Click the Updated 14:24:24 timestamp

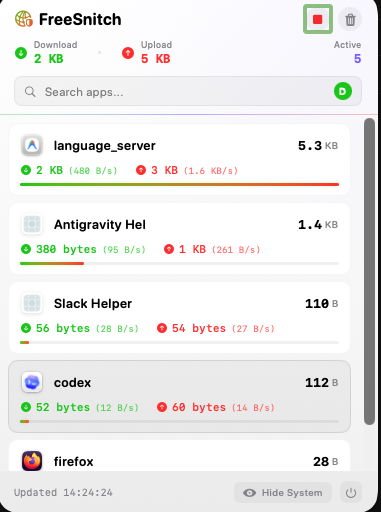(x=63, y=492)
